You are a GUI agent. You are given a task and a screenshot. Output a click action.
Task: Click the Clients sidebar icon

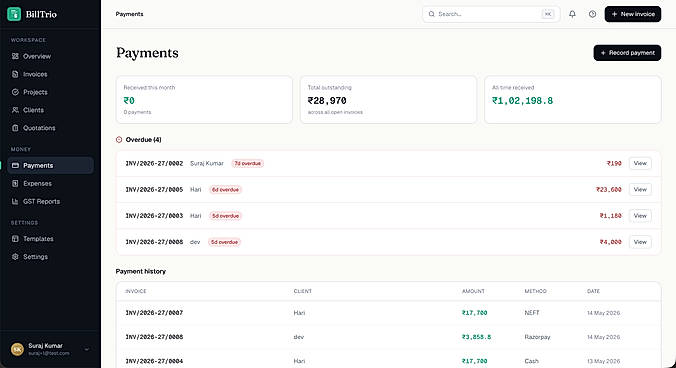(x=16, y=110)
